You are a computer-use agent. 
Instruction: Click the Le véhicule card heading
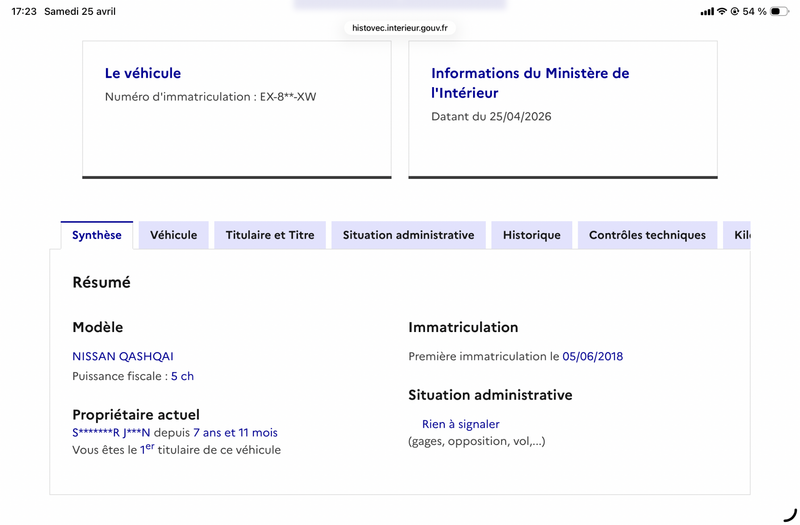pyautogui.click(x=143, y=73)
